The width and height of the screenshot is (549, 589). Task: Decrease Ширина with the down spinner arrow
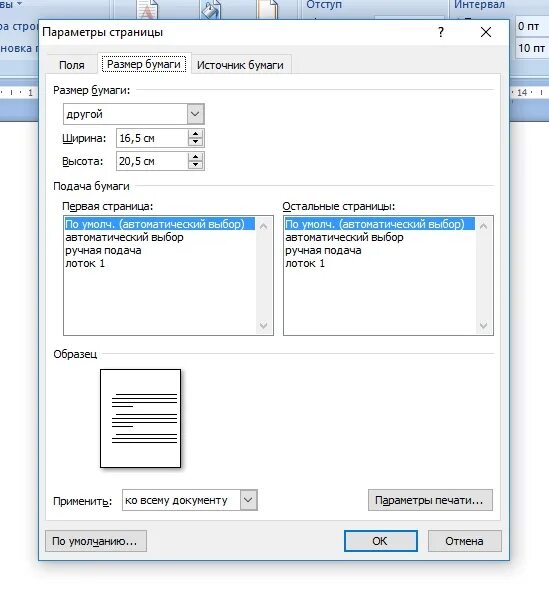tap(195, 142)
